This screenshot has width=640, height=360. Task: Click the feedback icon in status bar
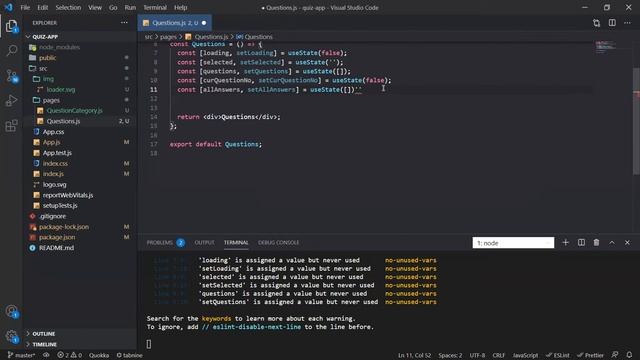click(x=615, y=355)
